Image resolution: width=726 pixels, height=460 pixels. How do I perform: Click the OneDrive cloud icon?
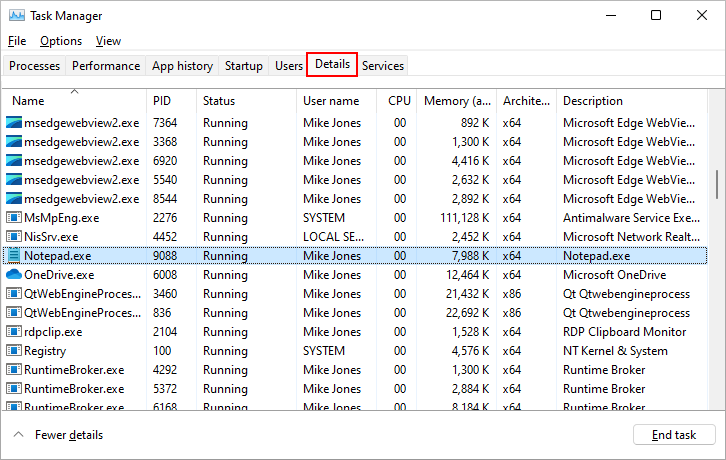click(14, 274)
